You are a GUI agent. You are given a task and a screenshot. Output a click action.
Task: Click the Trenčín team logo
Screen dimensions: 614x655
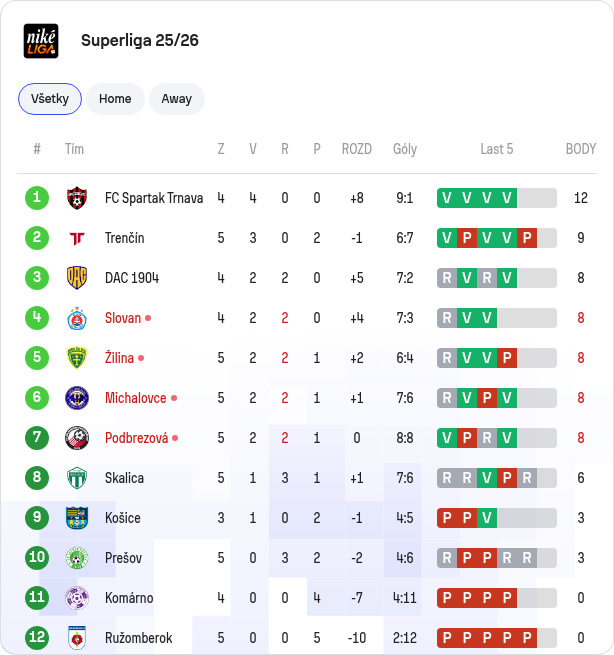pyautogui.click(x=77, y=238)
